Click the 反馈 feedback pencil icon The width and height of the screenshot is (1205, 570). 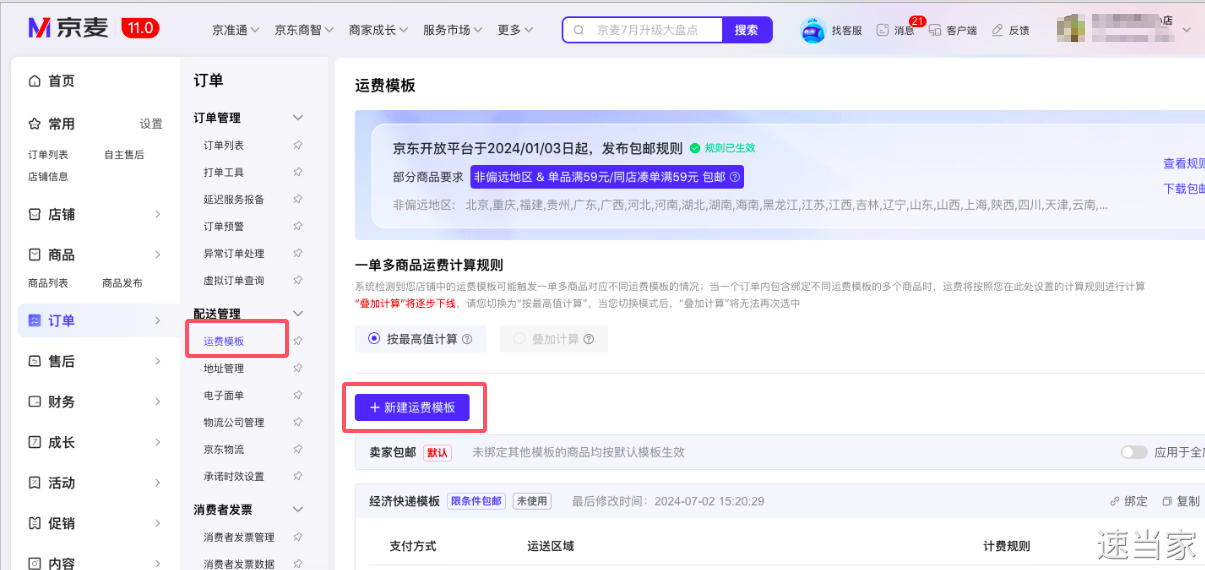click(x=997, y=30)
